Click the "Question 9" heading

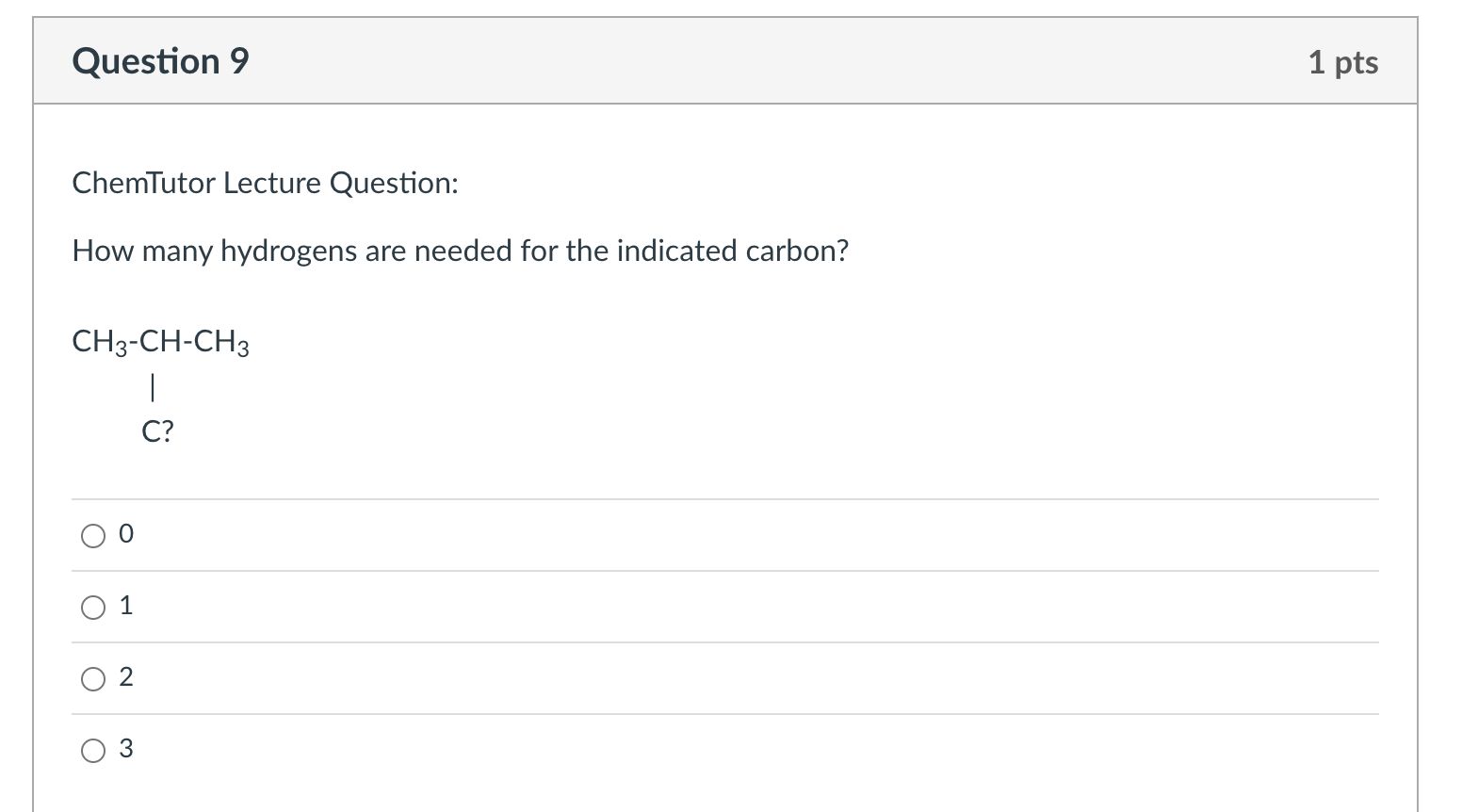click(160, 61)
